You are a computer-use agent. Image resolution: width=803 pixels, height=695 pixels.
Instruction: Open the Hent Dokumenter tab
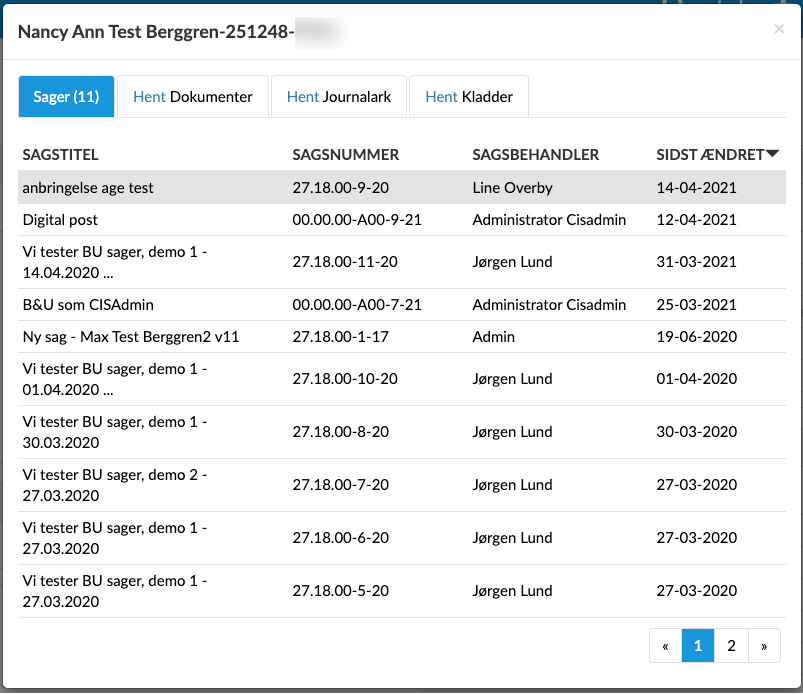coord(193,97)
